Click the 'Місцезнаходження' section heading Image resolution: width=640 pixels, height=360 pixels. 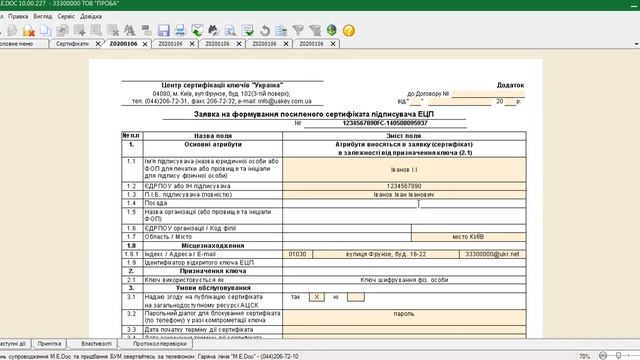pos(213,246)
